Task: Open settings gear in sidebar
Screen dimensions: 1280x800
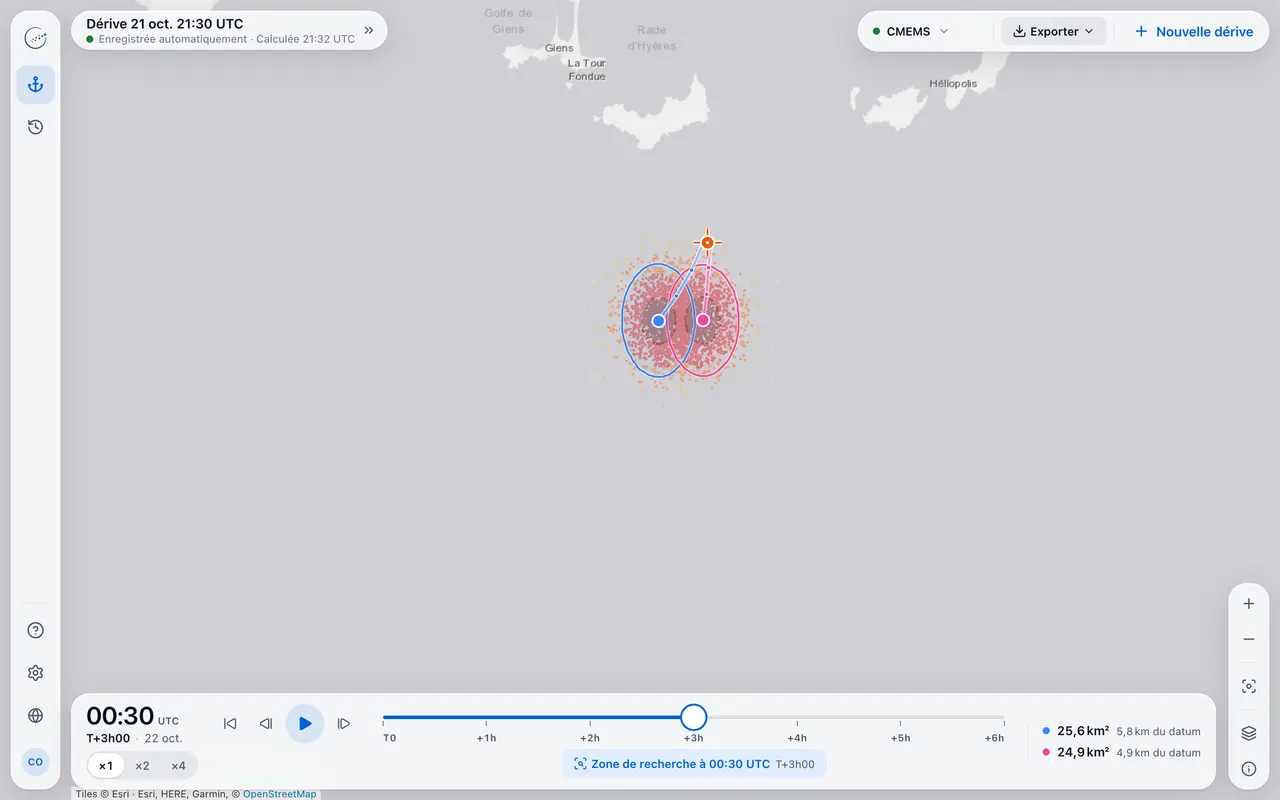Action: 36,673
